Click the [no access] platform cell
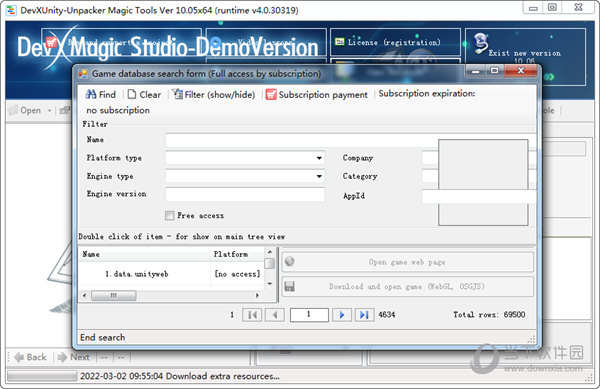 click(x=237, y=274)
